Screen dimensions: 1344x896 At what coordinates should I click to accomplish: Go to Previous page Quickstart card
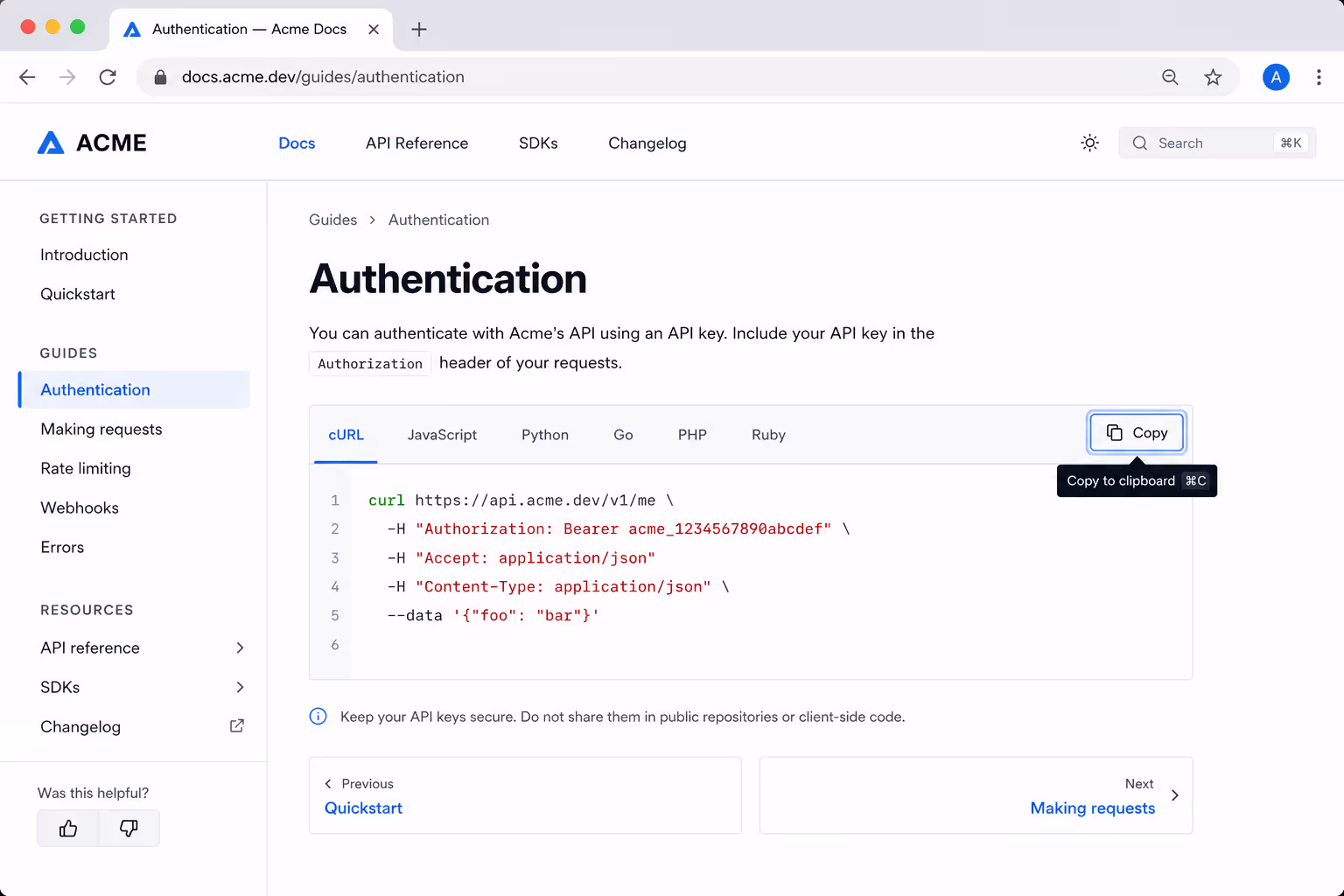pyautogui.click(x=525, y=795)
